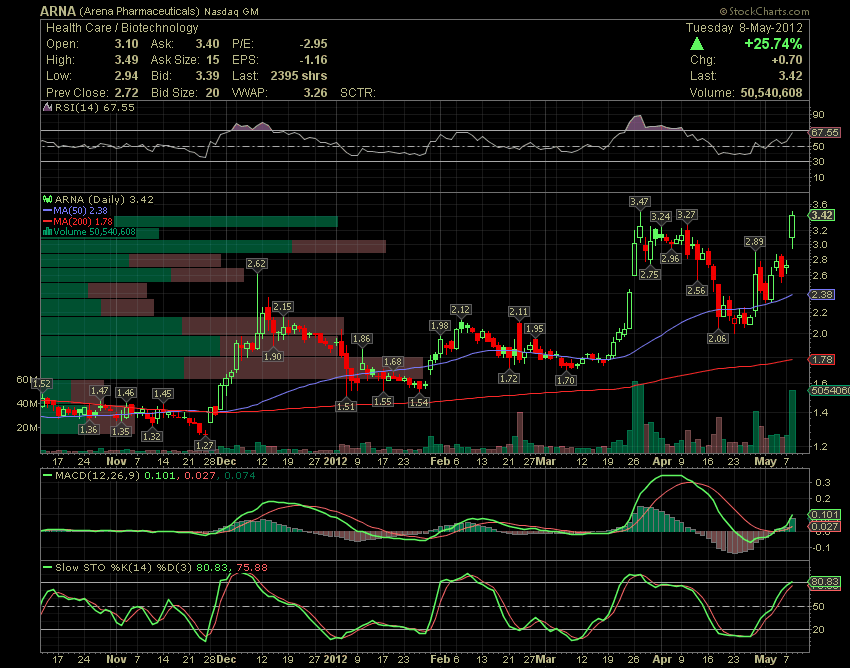Select the Chg value +0.70

click(787, 60)
